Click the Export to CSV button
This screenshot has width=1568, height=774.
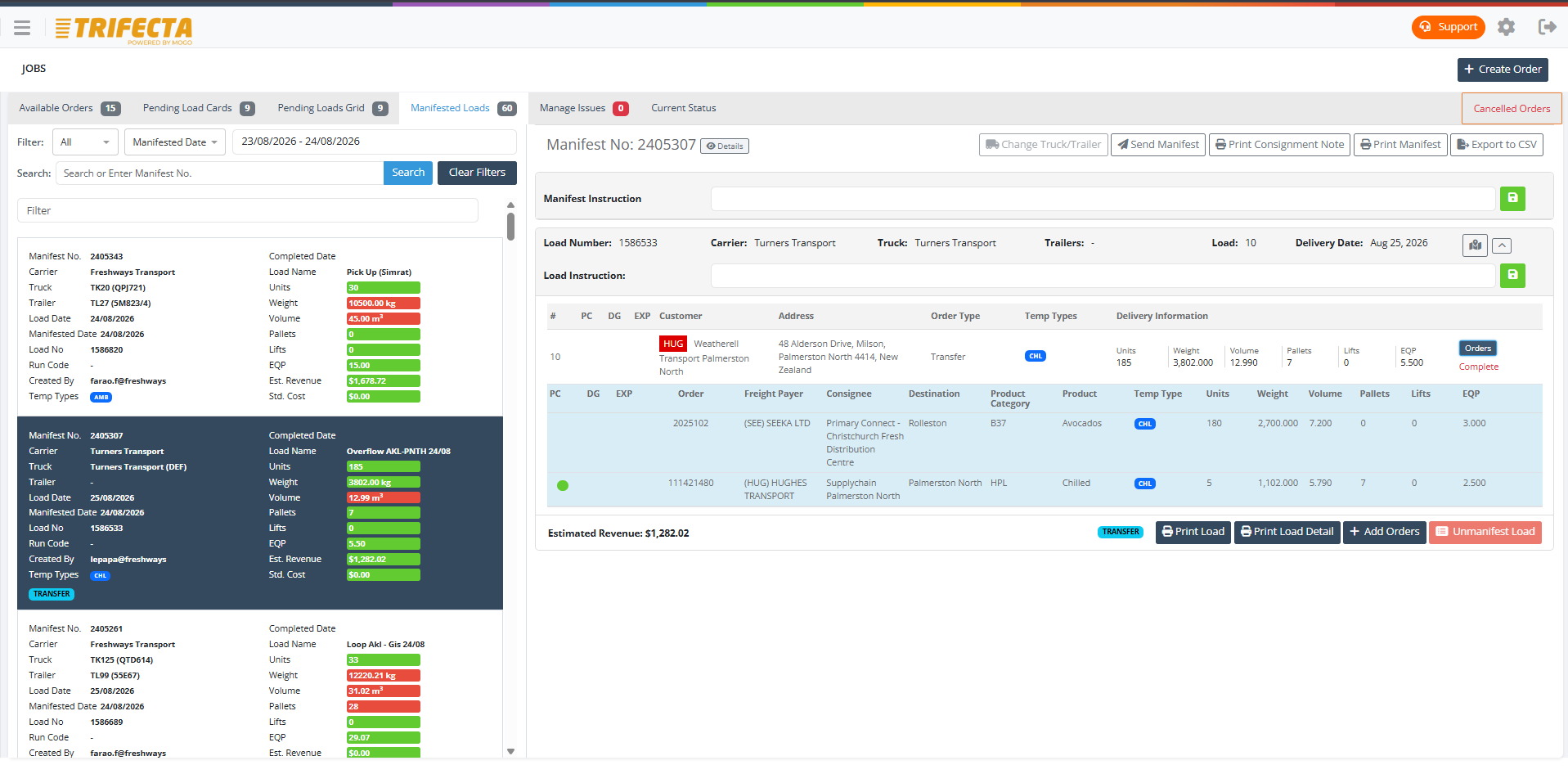pos(1497,145)
